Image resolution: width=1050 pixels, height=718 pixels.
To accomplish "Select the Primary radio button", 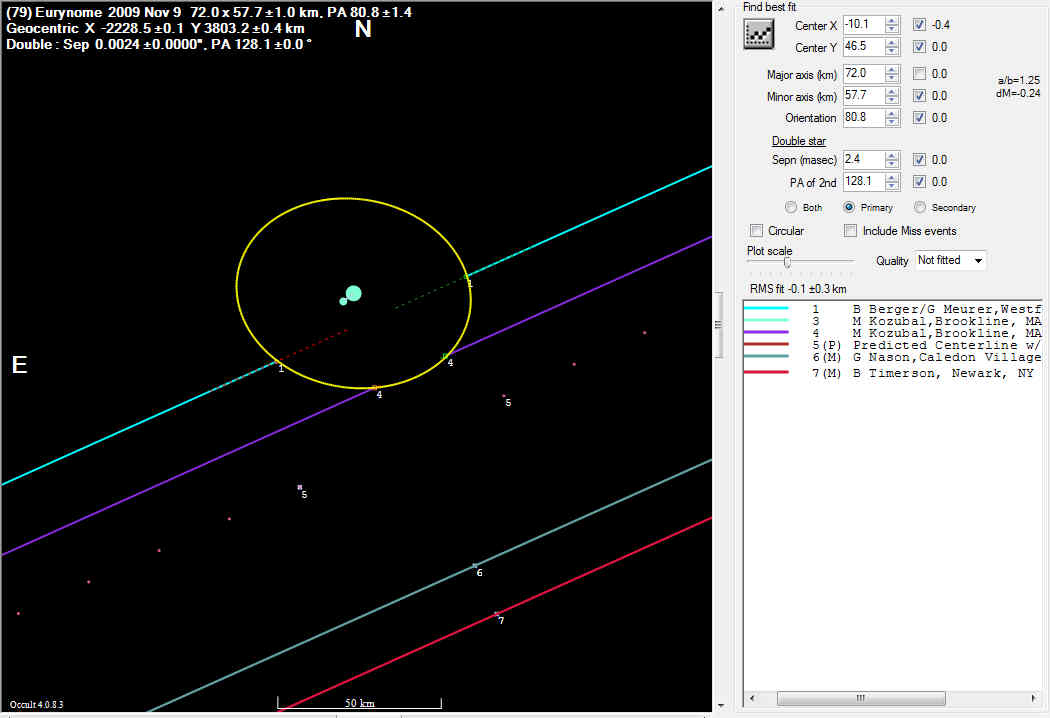I will (849, 207).
